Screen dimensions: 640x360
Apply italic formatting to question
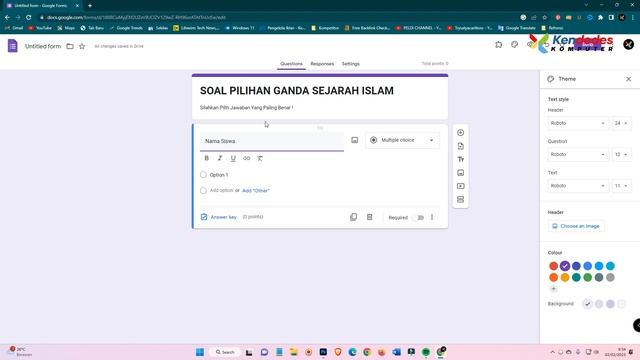[220, 158]
